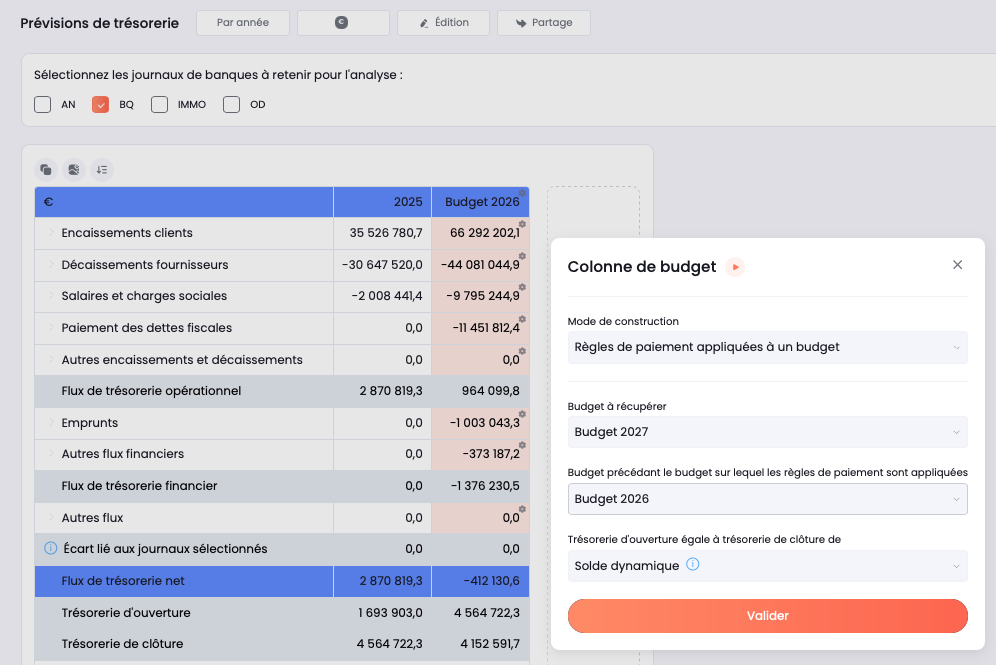Click the copy table icon above the table
The image size is (996, 665).
click(x=46, y=170)
